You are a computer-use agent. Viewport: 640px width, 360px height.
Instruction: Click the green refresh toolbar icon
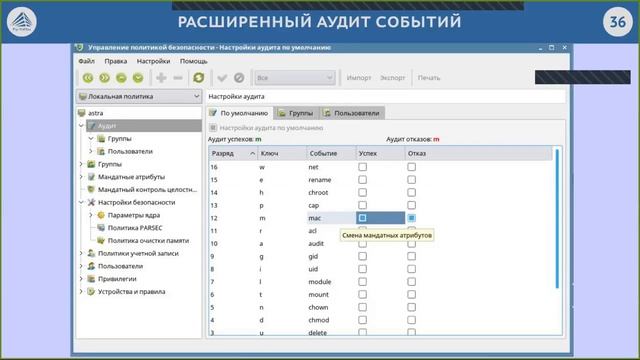pyautogui.click(x=199, y=78)
